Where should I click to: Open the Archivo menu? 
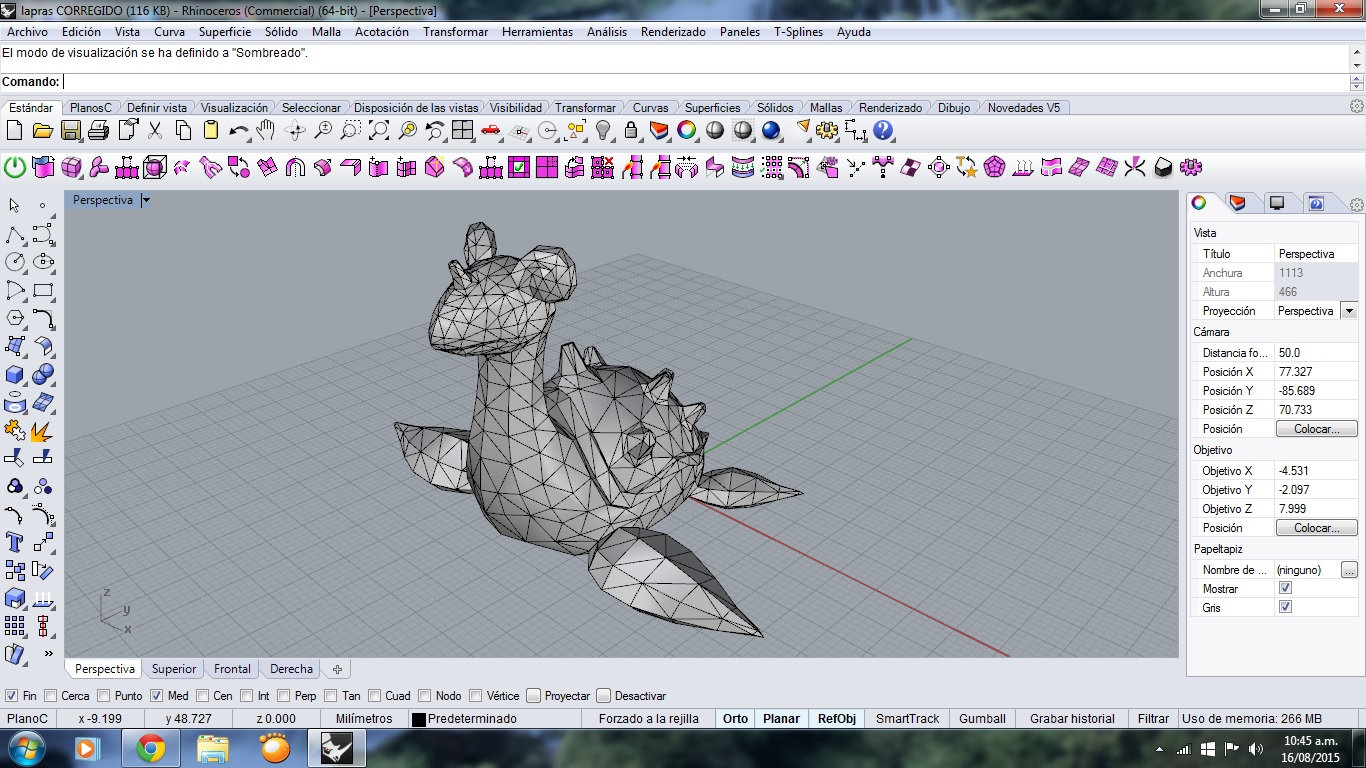(x=27, y=32)
